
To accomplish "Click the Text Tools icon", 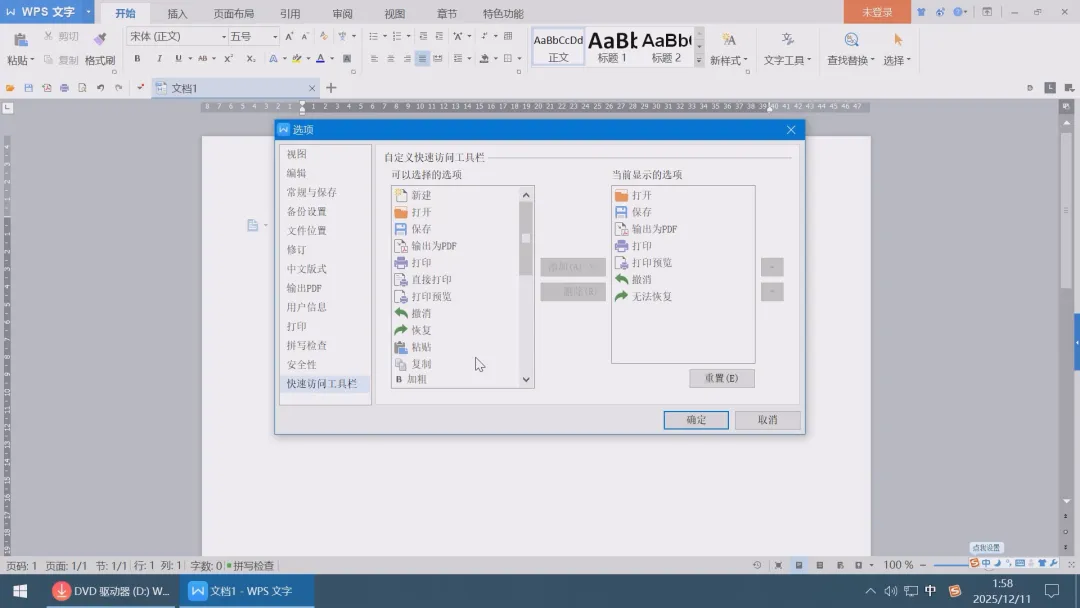I will click(x=787, y=39).
